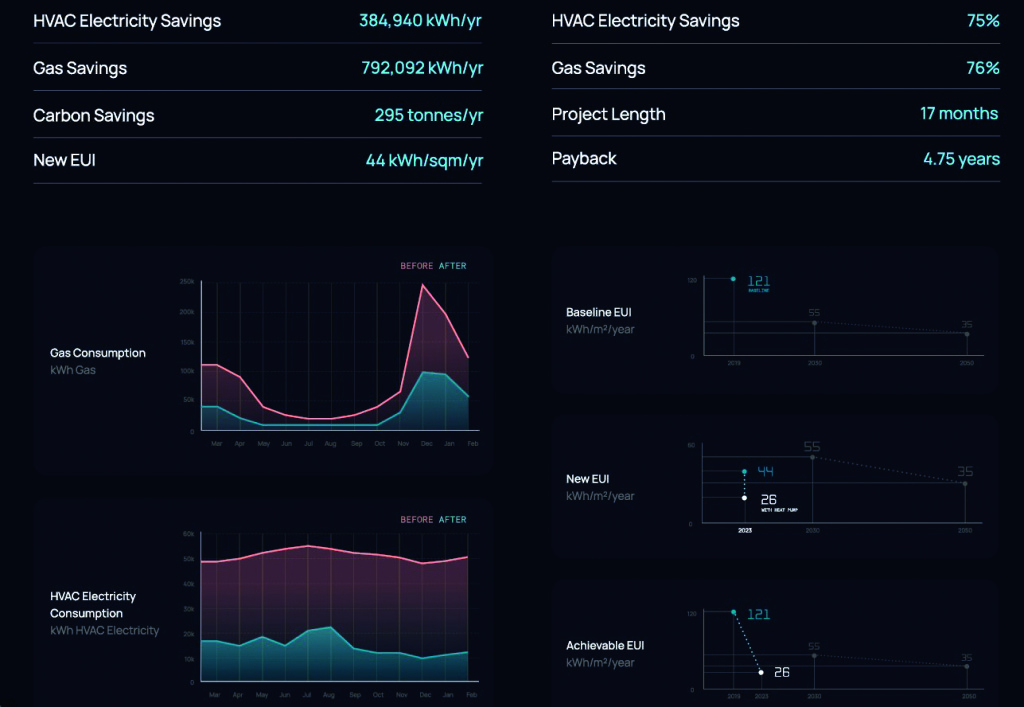Viewport: 1024px width, 707px height.
Task: Click the 2050 target dot in Achievable EUI chart
Action: 966,666
